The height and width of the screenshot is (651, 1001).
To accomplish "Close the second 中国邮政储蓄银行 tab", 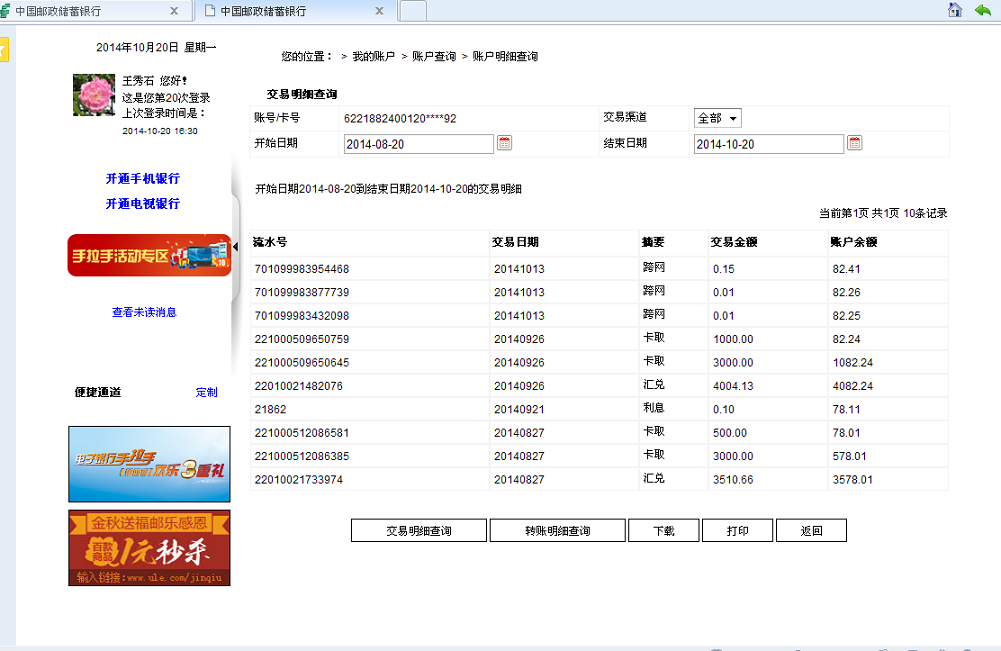I will click(379, 11).
